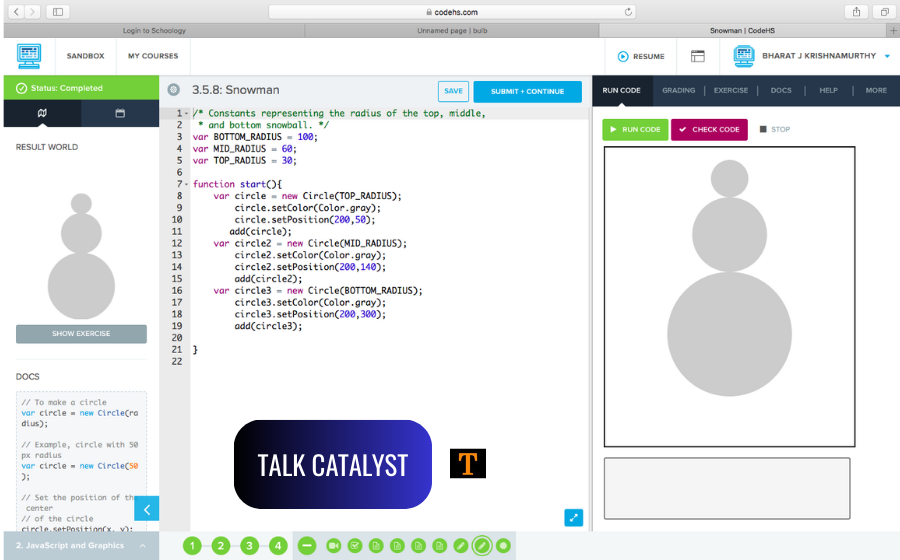900x560 pixels.
Task: Select the map icon in left panel
Action: click(x=42, y=114)
